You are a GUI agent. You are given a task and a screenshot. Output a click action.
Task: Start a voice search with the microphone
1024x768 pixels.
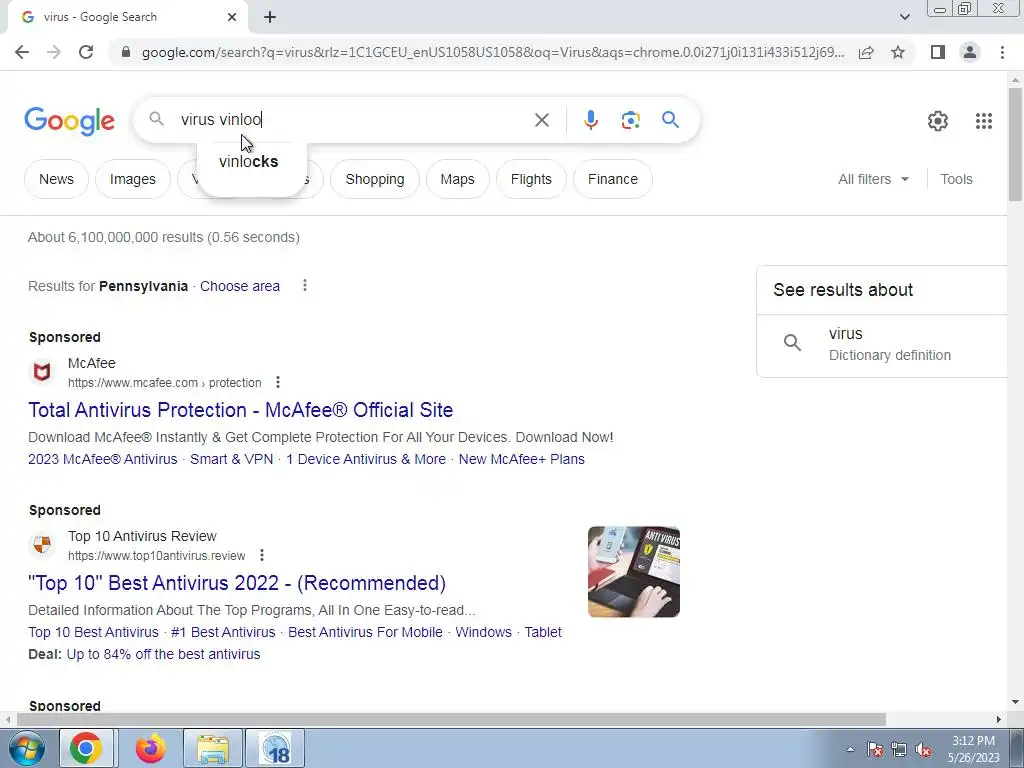coord(590,120)
